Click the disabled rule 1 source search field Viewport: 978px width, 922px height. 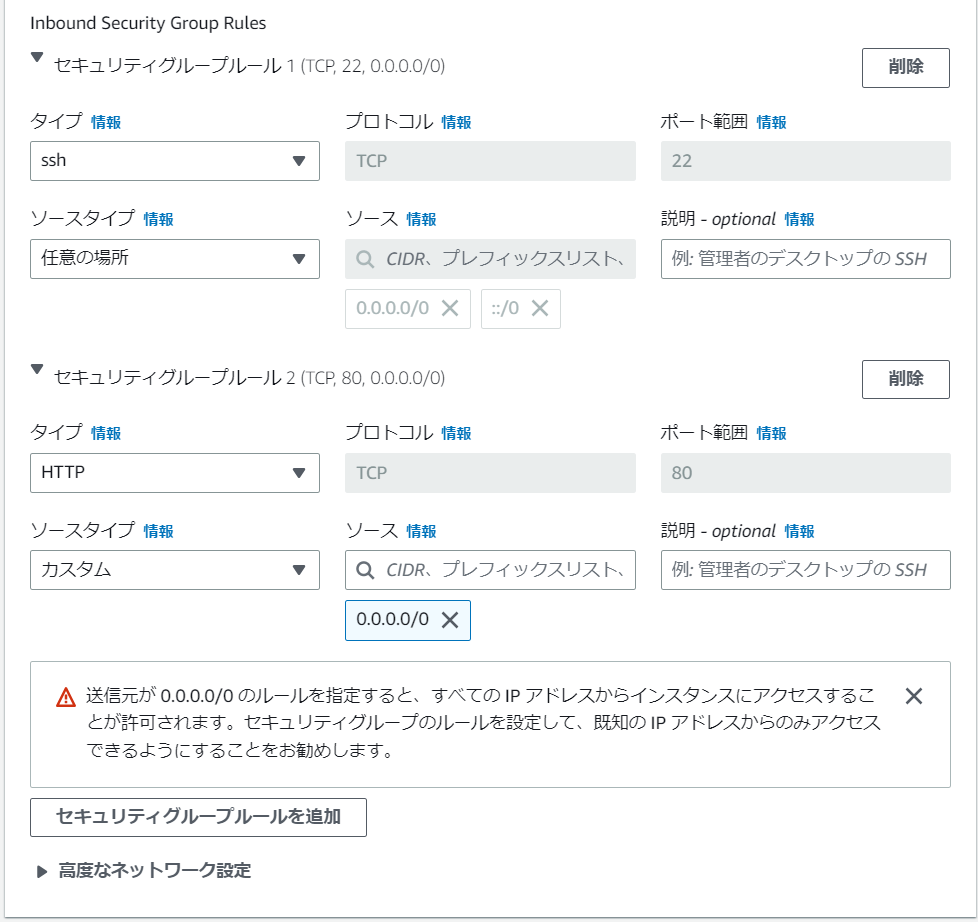pyautogui.click(x=490, y=258)
